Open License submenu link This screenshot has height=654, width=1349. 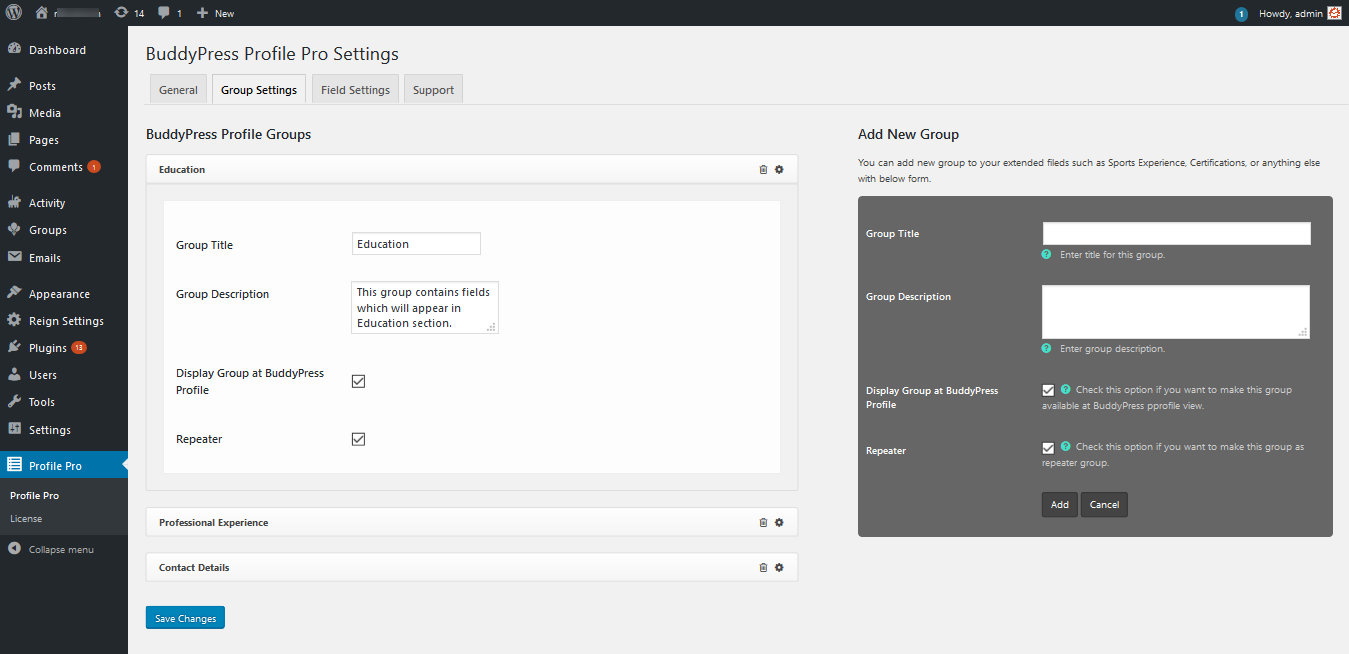[26, 518]
